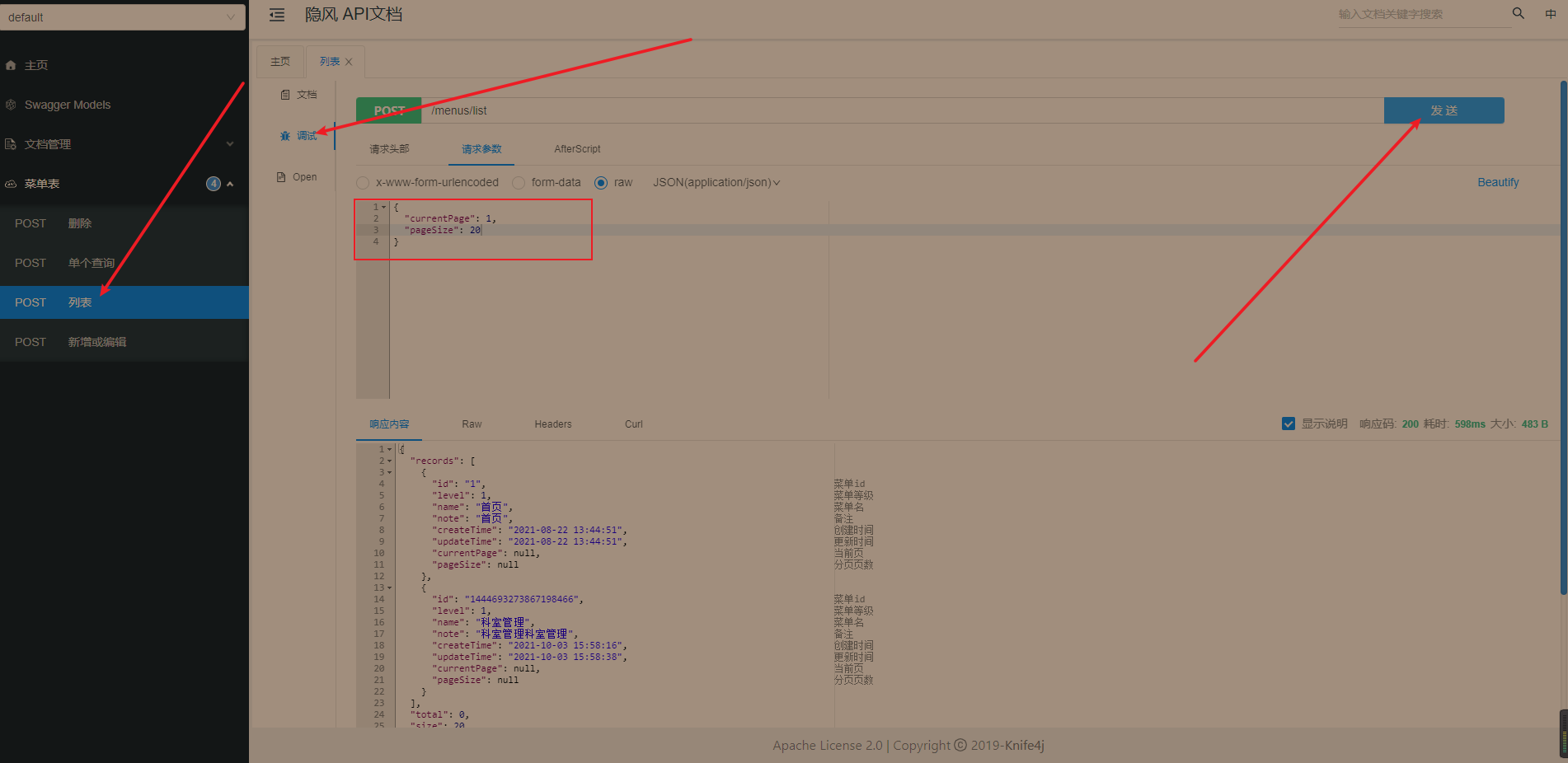Switch to 主页 tab
1568x763 pixels.
pyautogui.click(x=280, y=62)
